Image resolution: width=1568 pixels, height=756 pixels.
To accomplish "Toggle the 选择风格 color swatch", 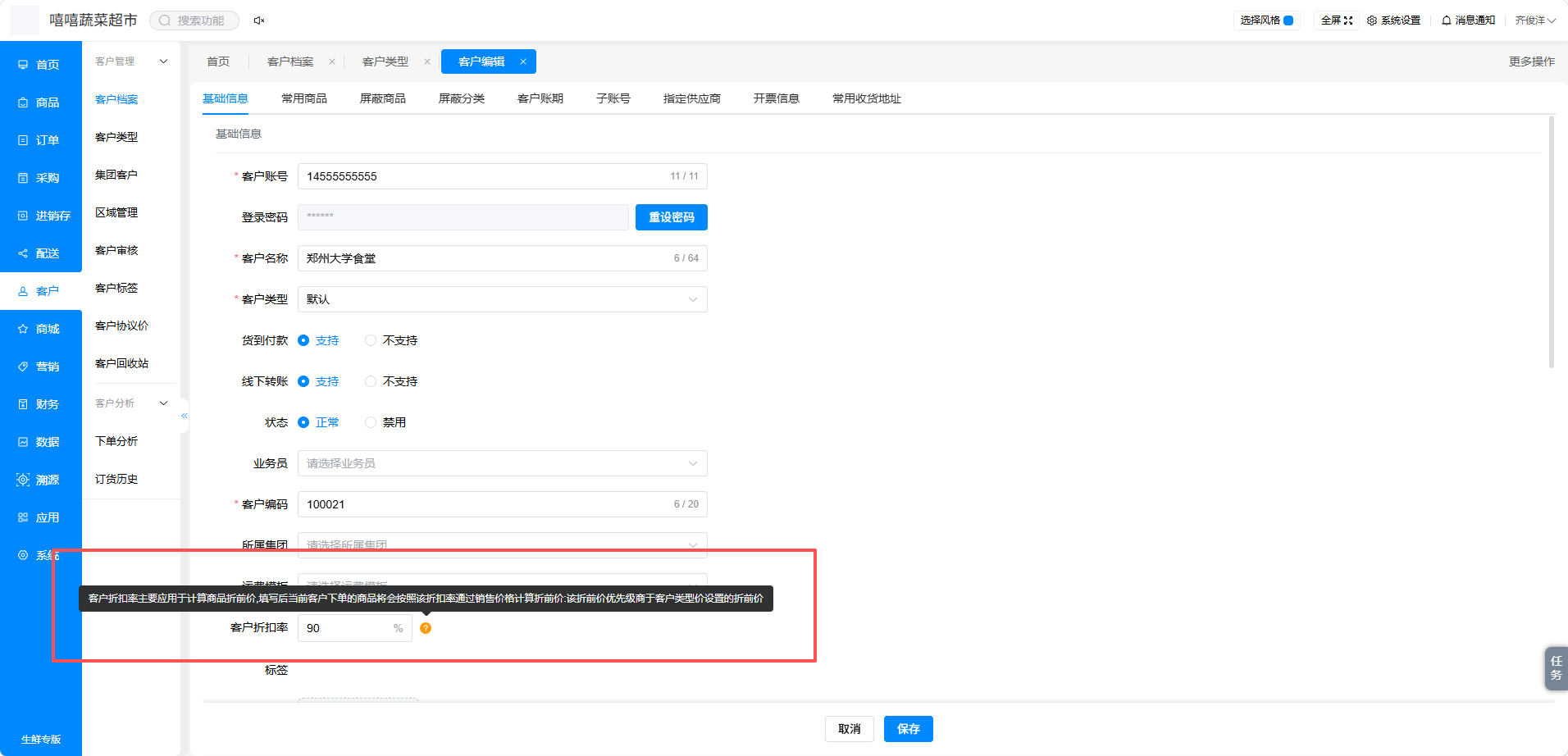I will click(x=1288, y=20).
